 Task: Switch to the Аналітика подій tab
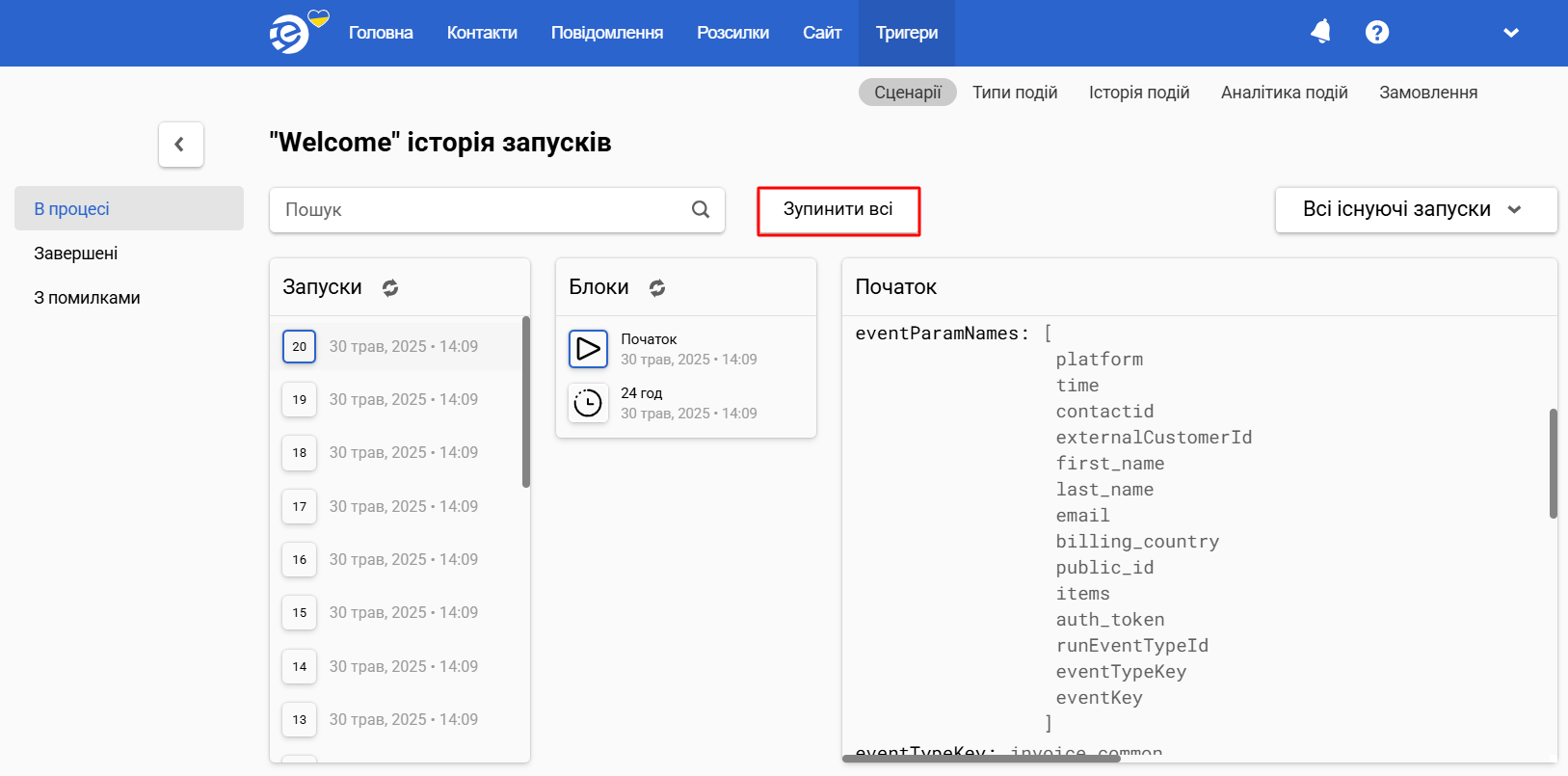click(1285, 93)
